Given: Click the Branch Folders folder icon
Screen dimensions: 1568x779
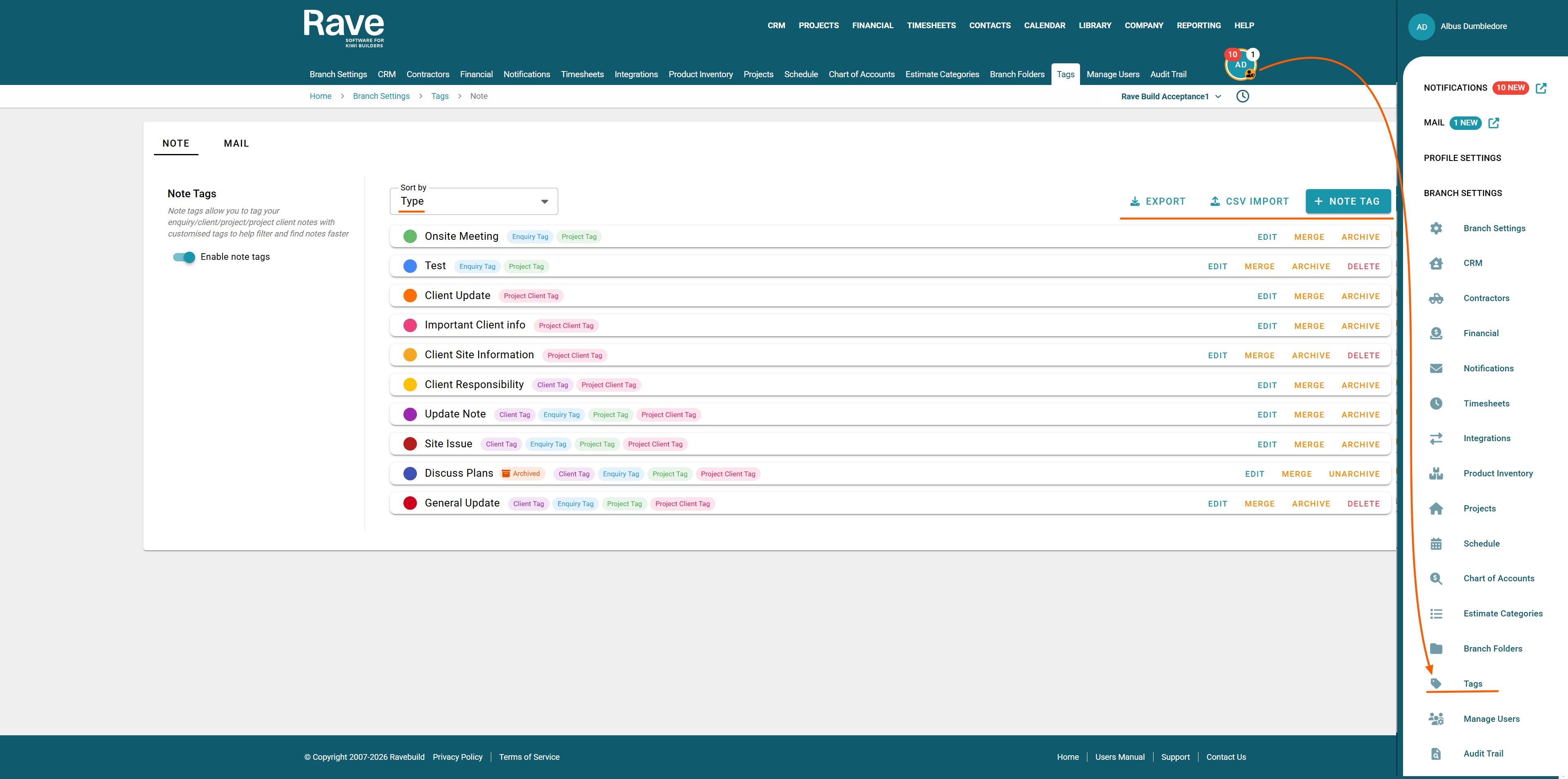Looking at the screenshot, I should tap(1436, 649).
